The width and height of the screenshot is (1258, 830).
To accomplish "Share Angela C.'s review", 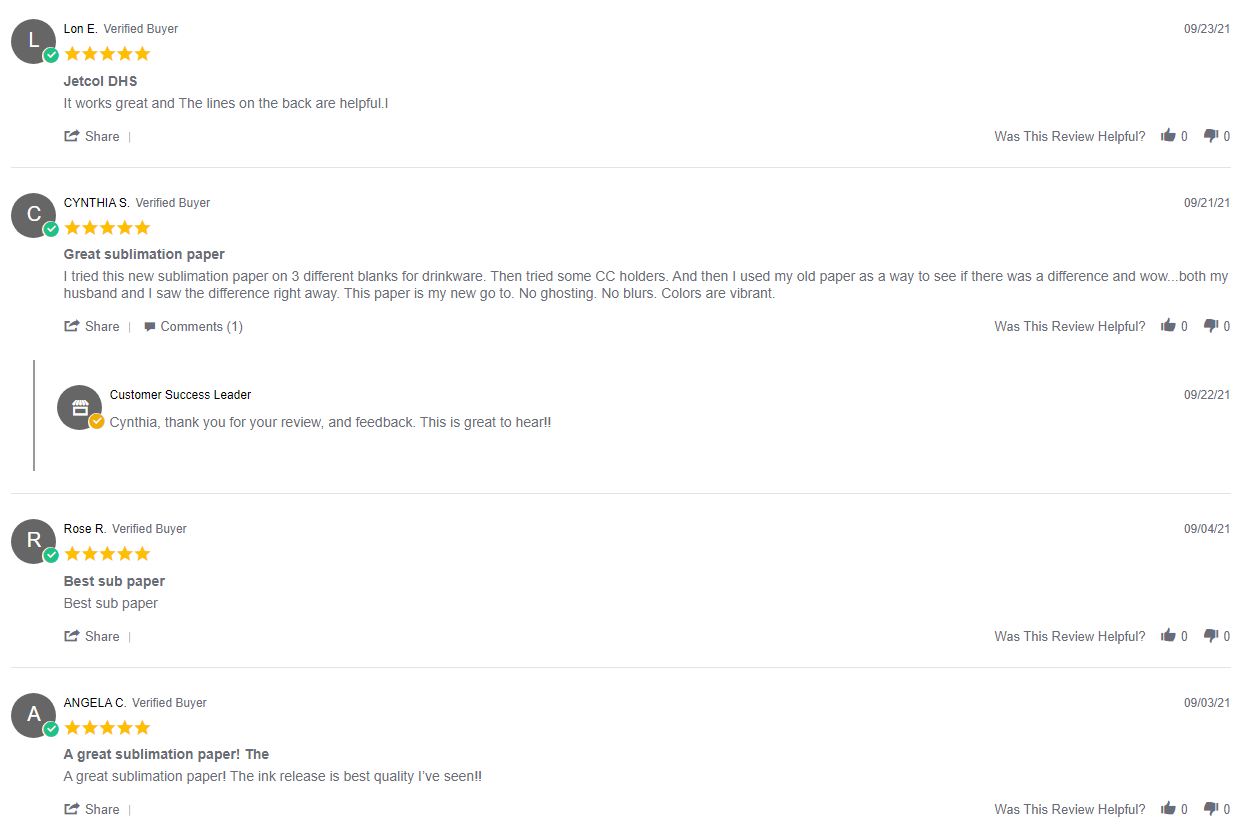I will (x=92, y=809).
